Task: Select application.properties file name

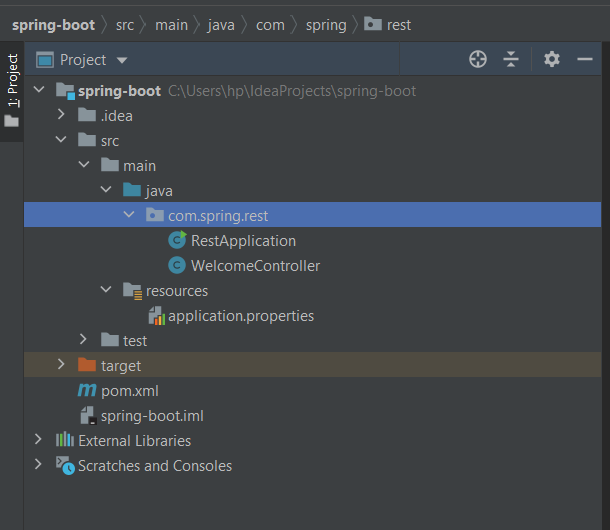Action: pos(241,316)
